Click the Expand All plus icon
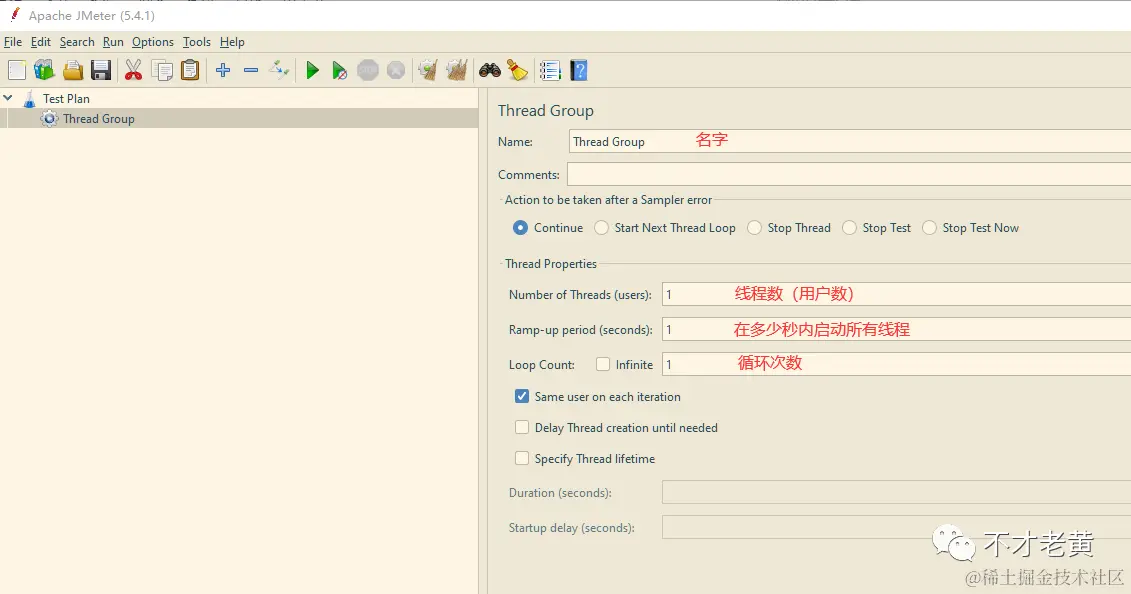The height and width of the screenshot is (594, 1131). point(223,70)
